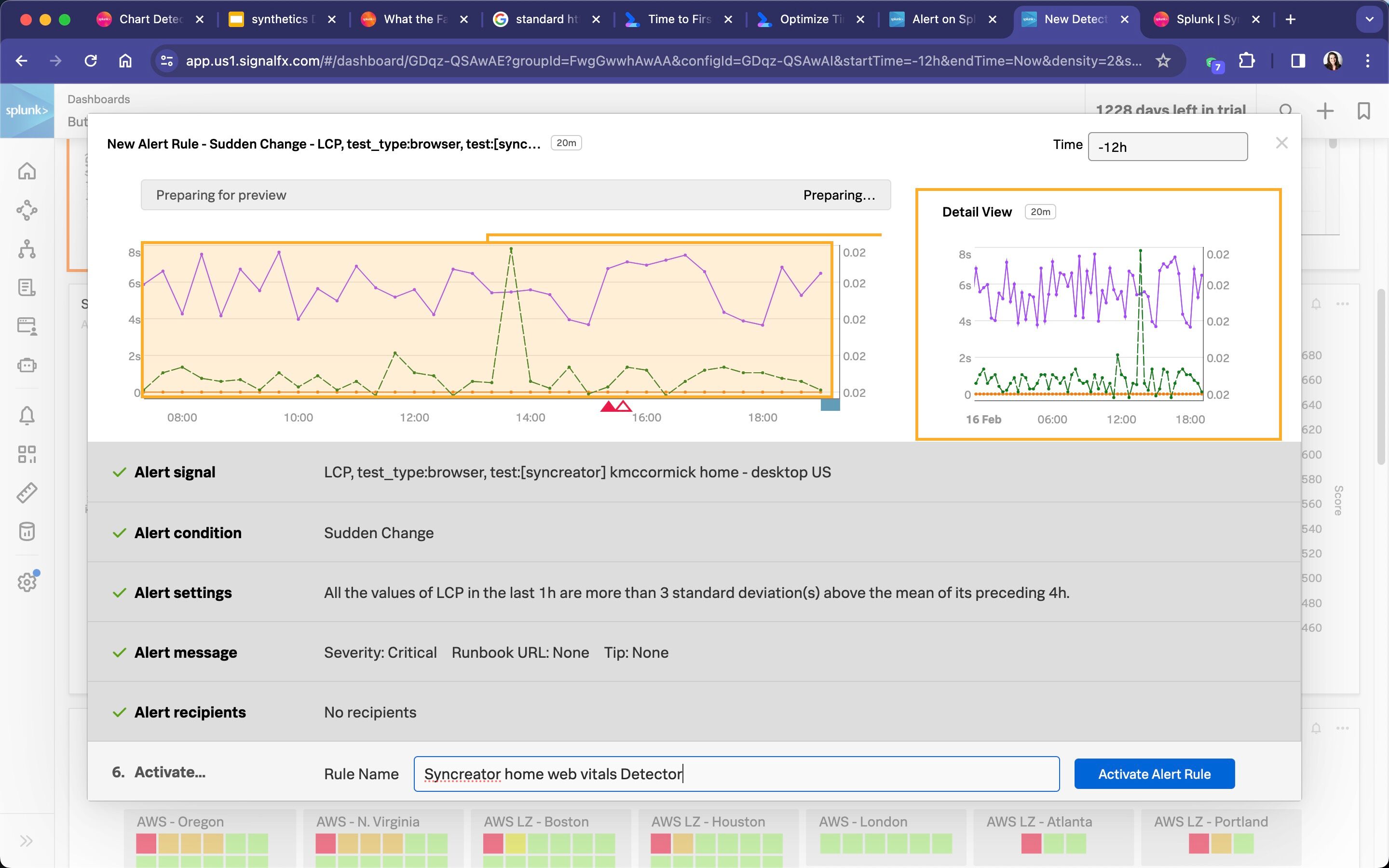This screenshot has width=1389, height=868.
Task: Open the Infrastructure hierarchy icon in sidebar
Action: [x=27, y=249]
